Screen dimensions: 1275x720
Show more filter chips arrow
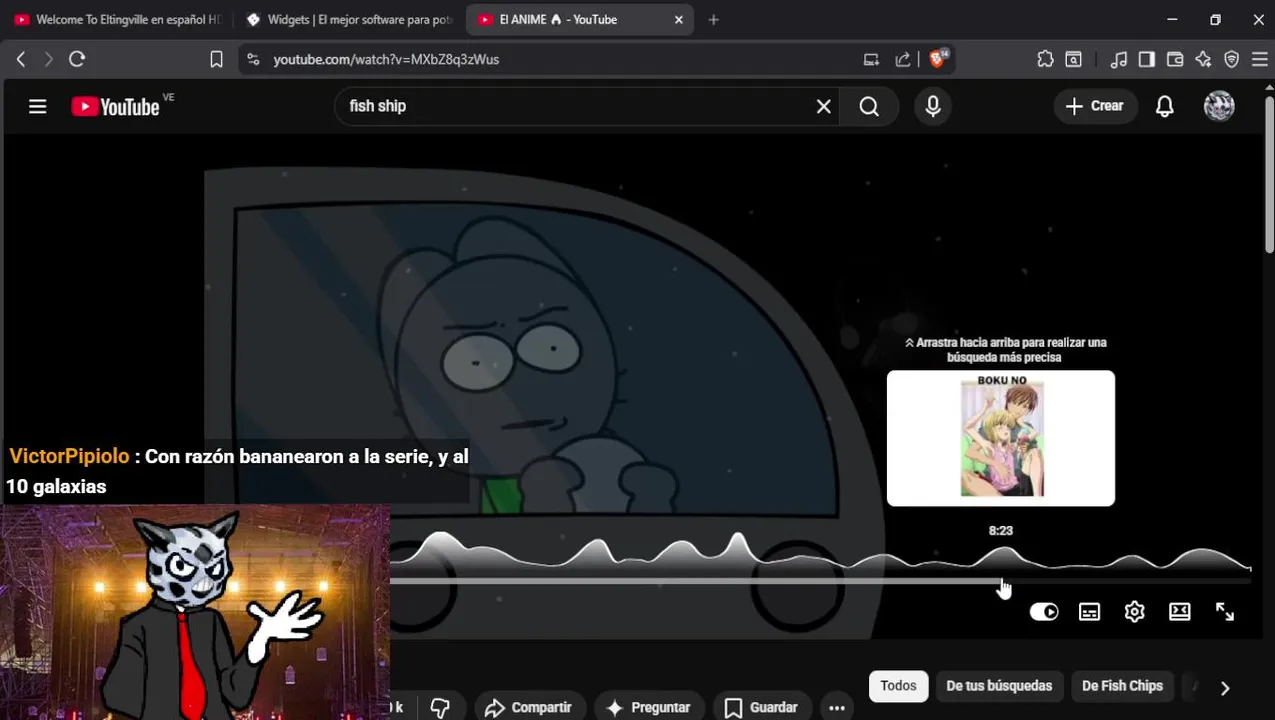(1225, 688)
